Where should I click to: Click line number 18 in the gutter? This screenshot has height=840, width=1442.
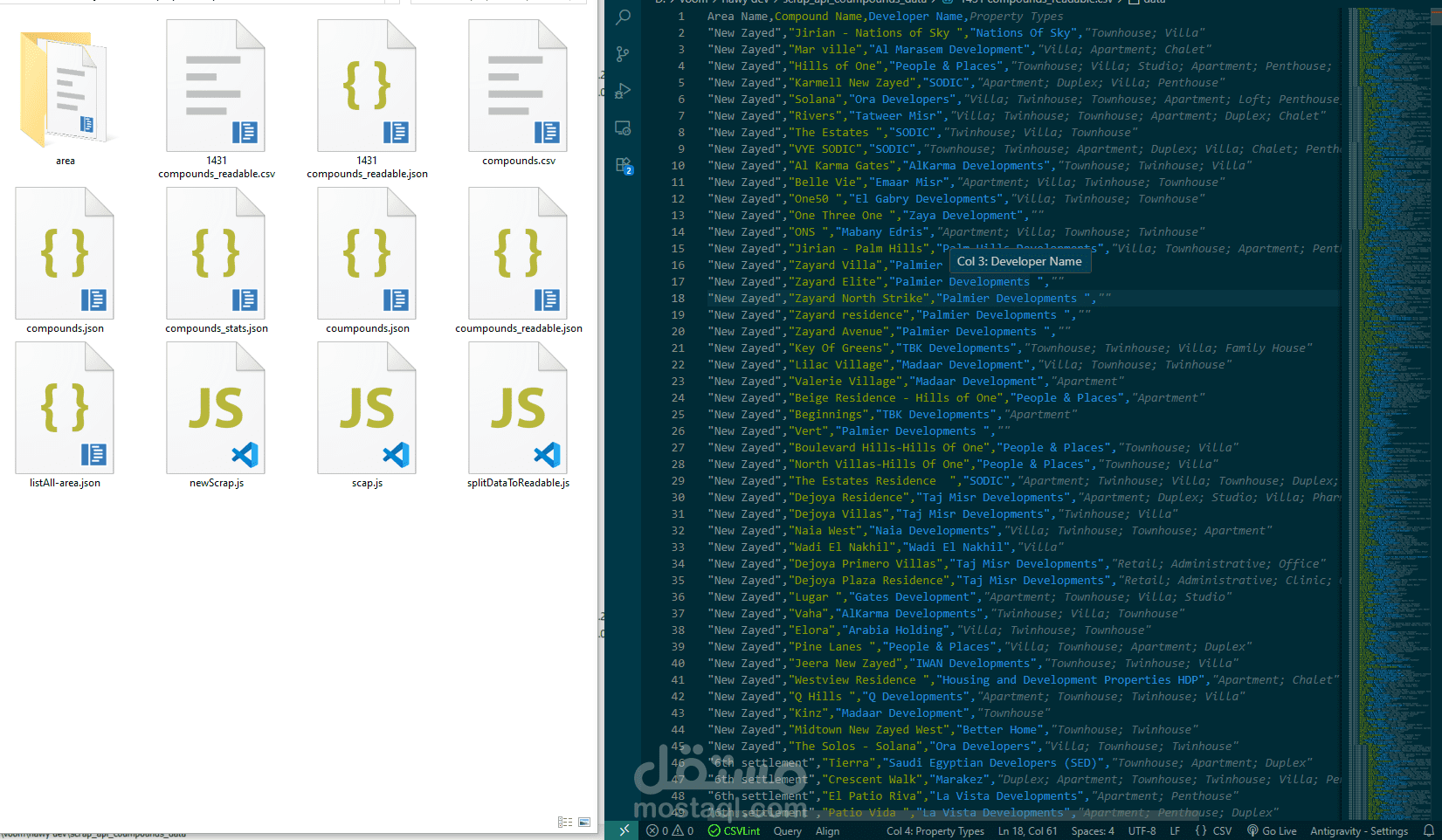[678, 299]
